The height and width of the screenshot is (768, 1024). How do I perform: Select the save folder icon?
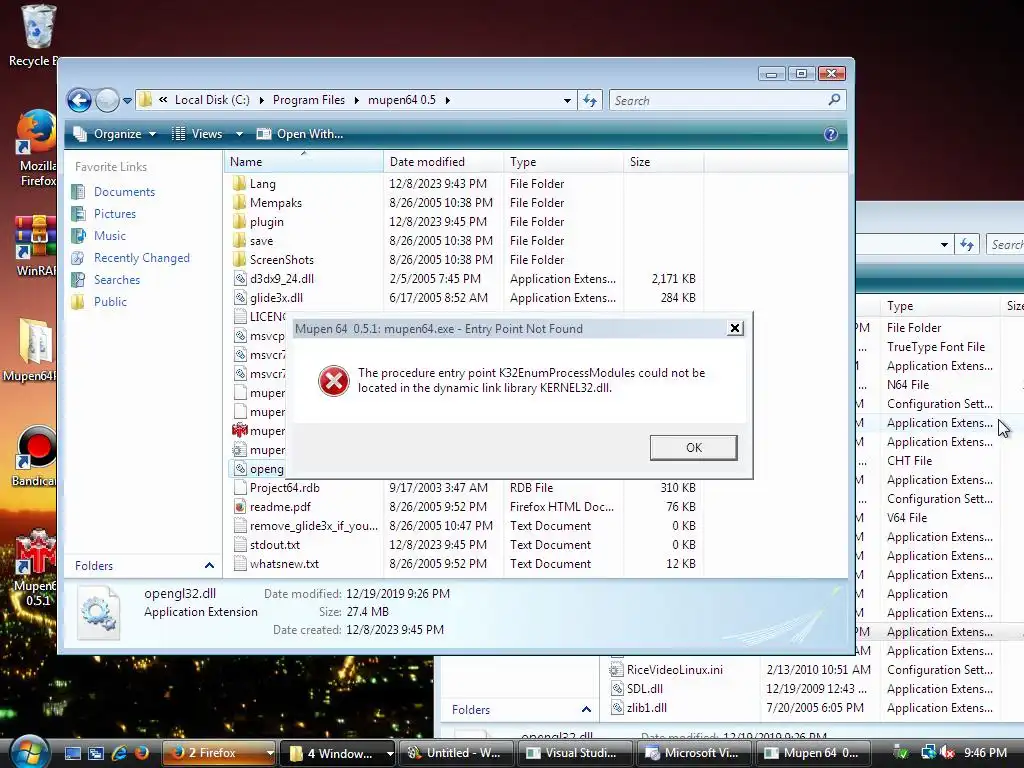tap(240, 240)
